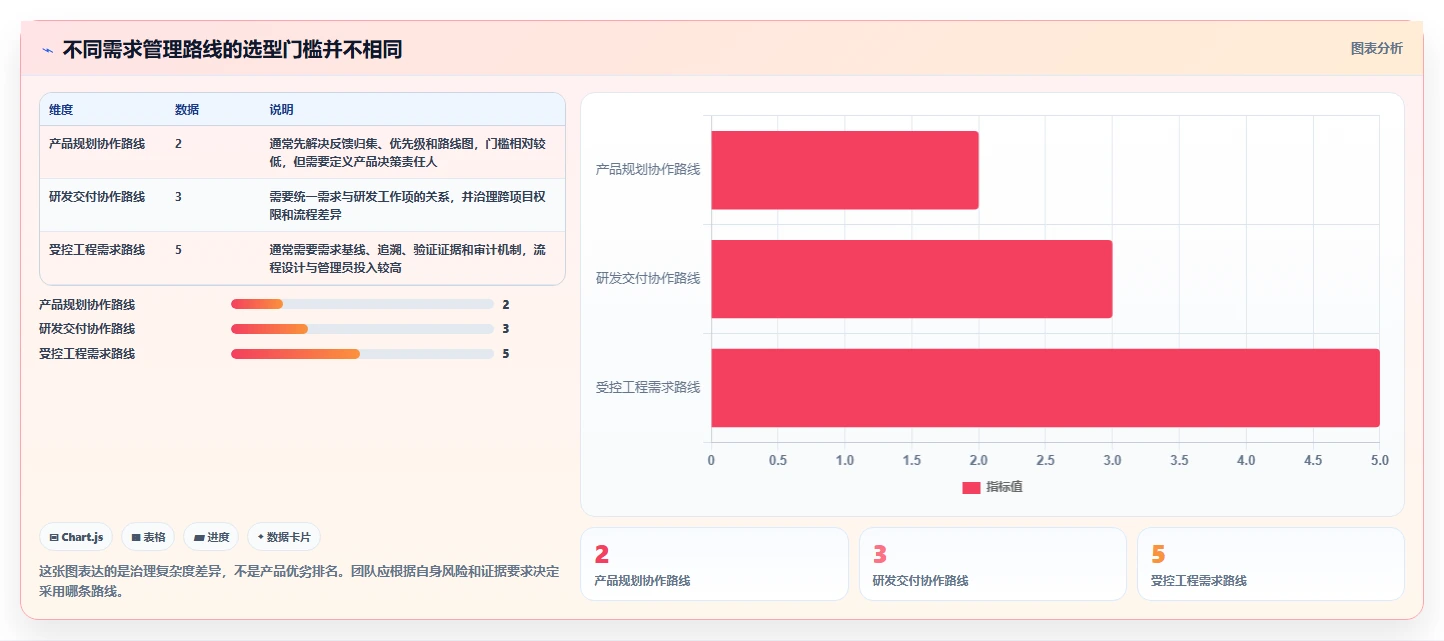Click the 产品规划协作路线 progress bar
The width and height of the screenshot is (1444, 641).
(x=362, y=304)
